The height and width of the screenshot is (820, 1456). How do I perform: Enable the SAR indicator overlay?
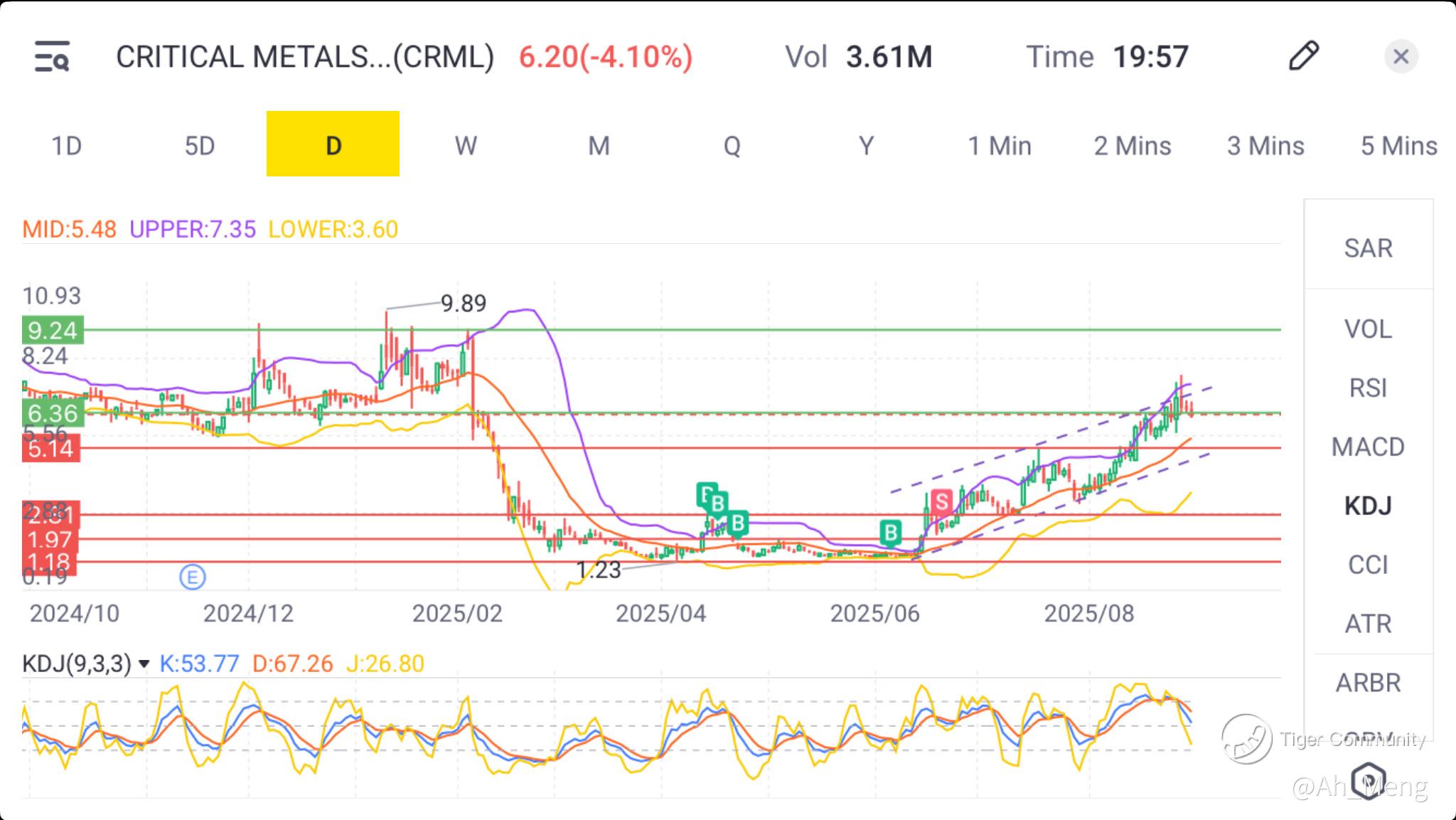click(x=1368, y=248)
